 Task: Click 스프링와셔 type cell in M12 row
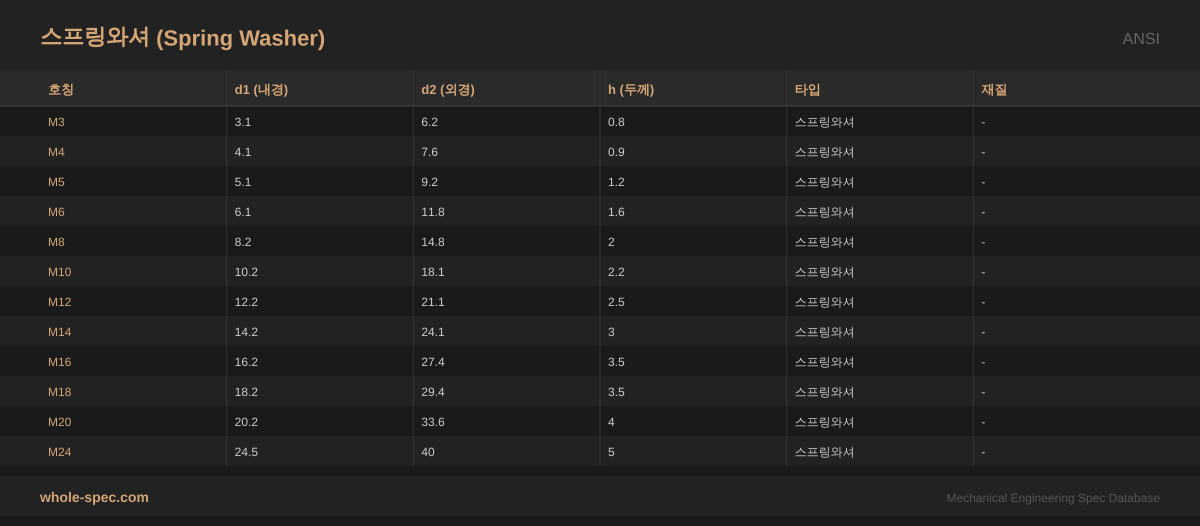(825, 302)
